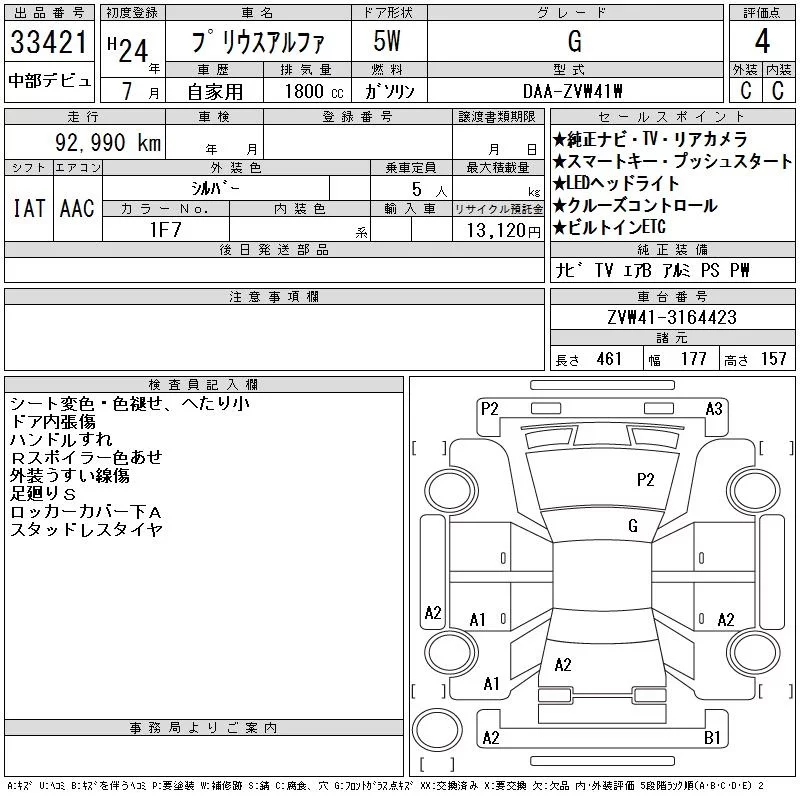Select the A3 damage mark on diagram
This screenshot has height=800, width=800.
coord(714,409)
